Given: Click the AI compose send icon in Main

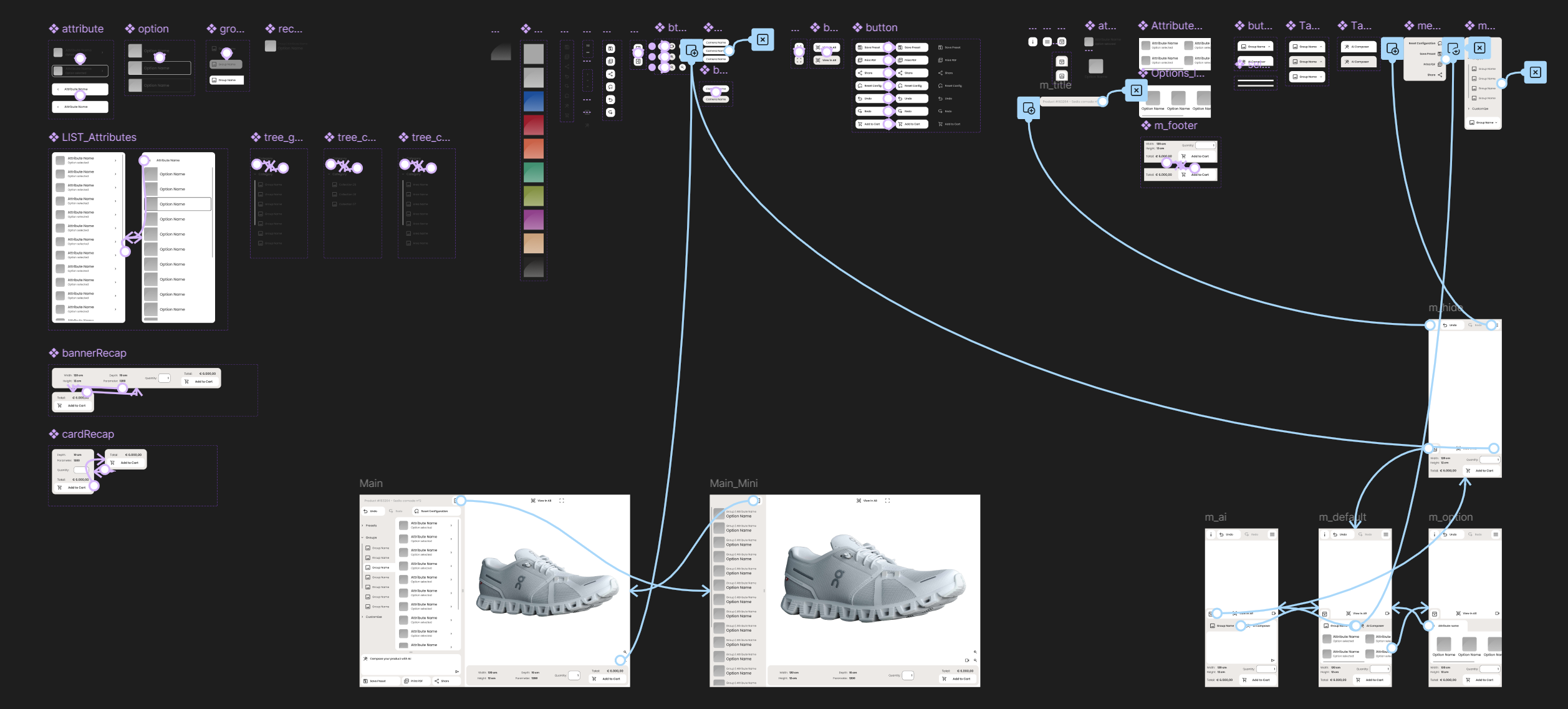Looking at the screenshot, I should pyautogui.click(x=457, y=672).
